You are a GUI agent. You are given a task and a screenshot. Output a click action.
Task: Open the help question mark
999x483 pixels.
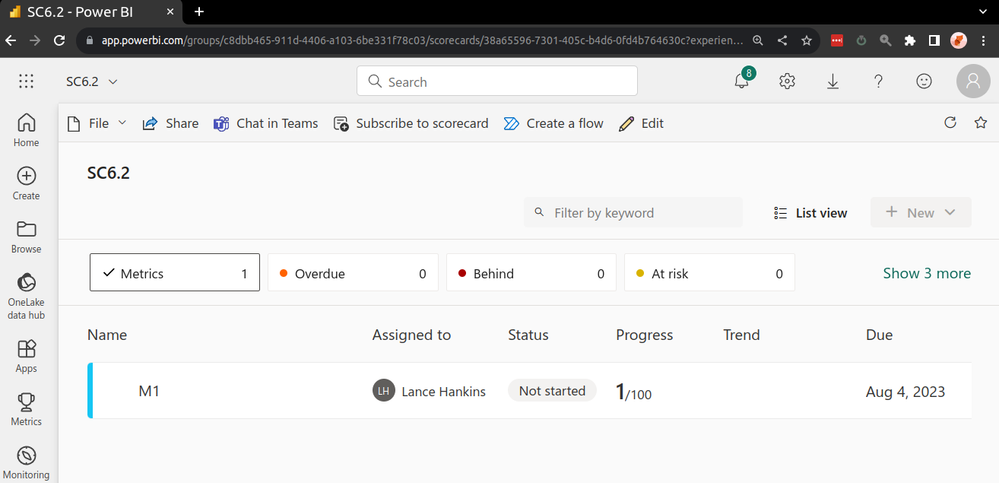(x=879, y=82)
